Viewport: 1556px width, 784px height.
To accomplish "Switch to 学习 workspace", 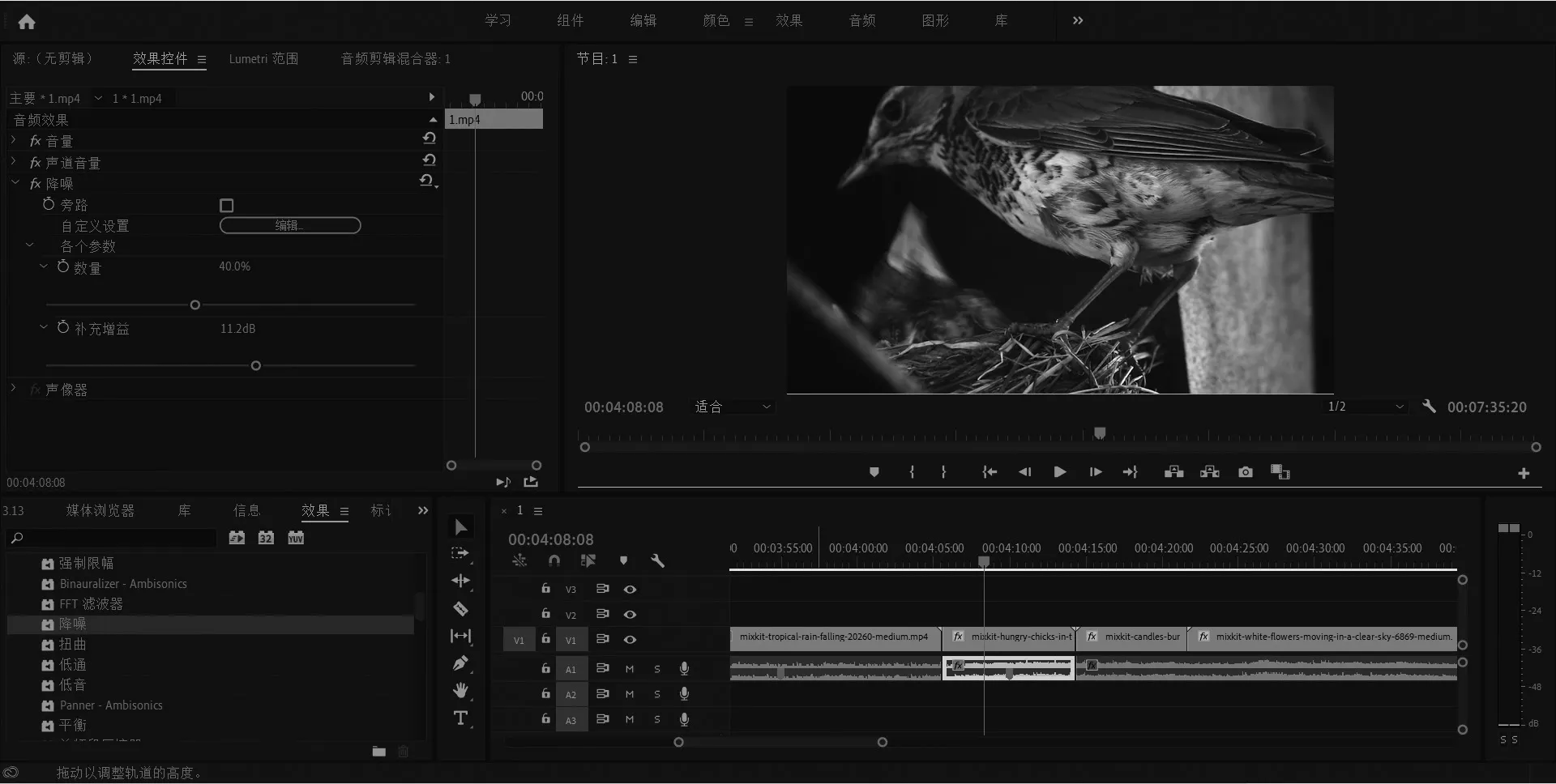I will point(498,20).
